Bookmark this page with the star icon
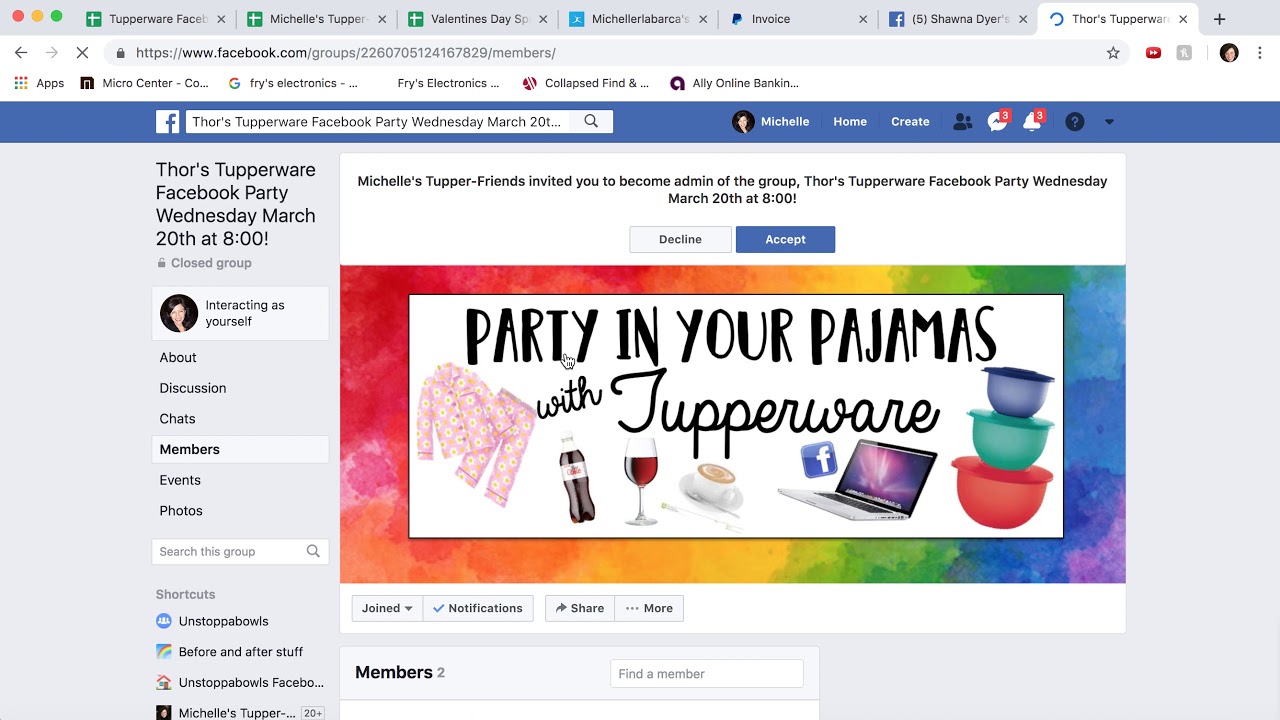 tap(1113, 53)
